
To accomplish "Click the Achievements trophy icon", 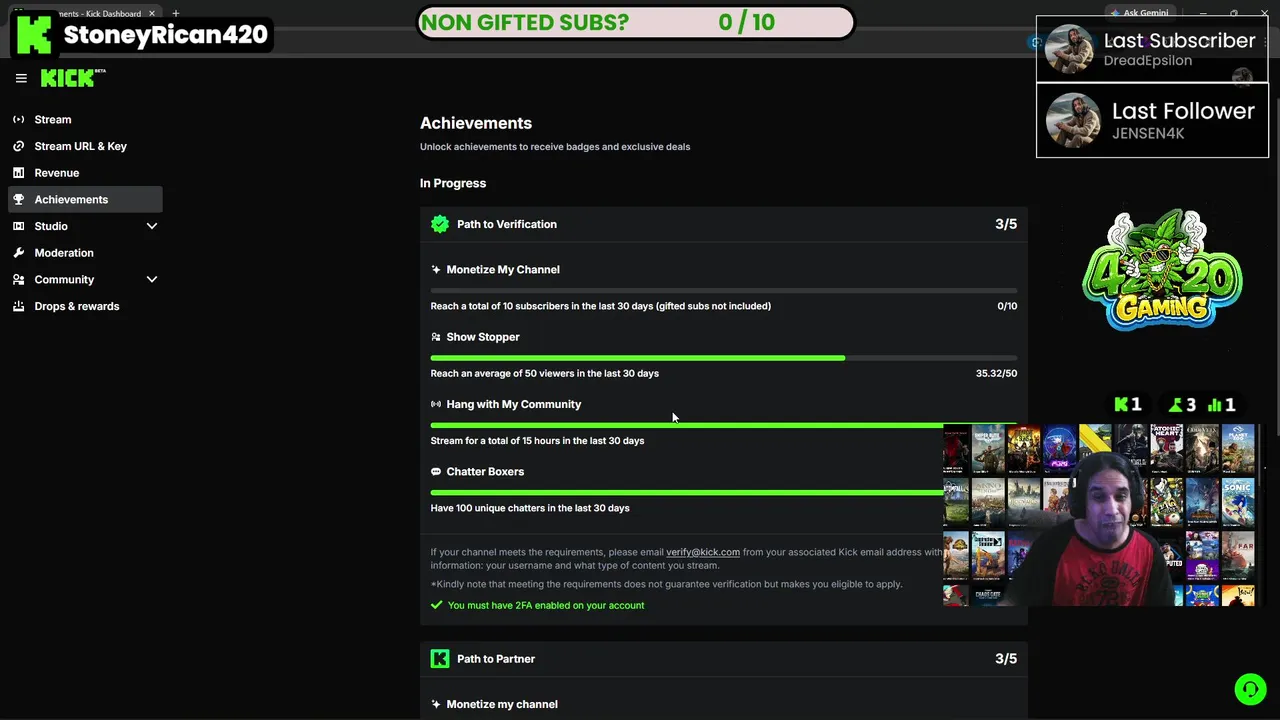I will click(x=18, y=199).
